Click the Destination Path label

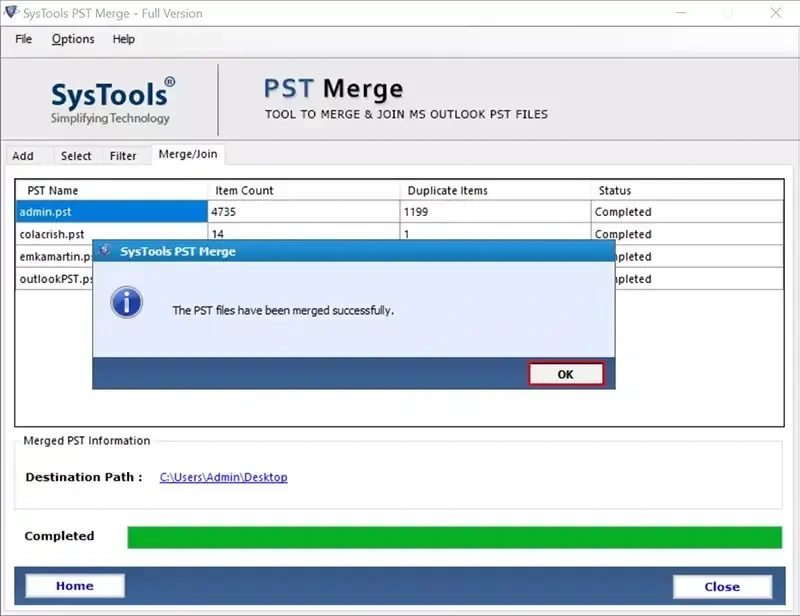(x=84, y=477)
